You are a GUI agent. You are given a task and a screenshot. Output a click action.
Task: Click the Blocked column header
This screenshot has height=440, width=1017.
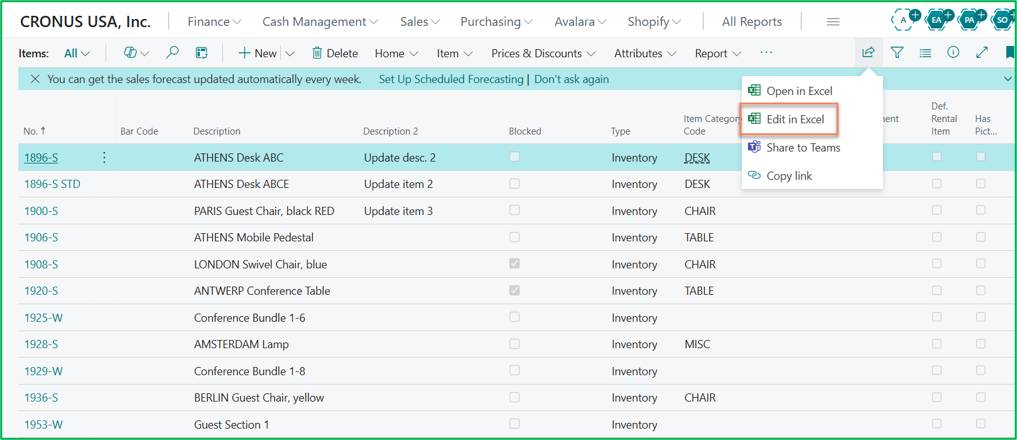point(525,131)
